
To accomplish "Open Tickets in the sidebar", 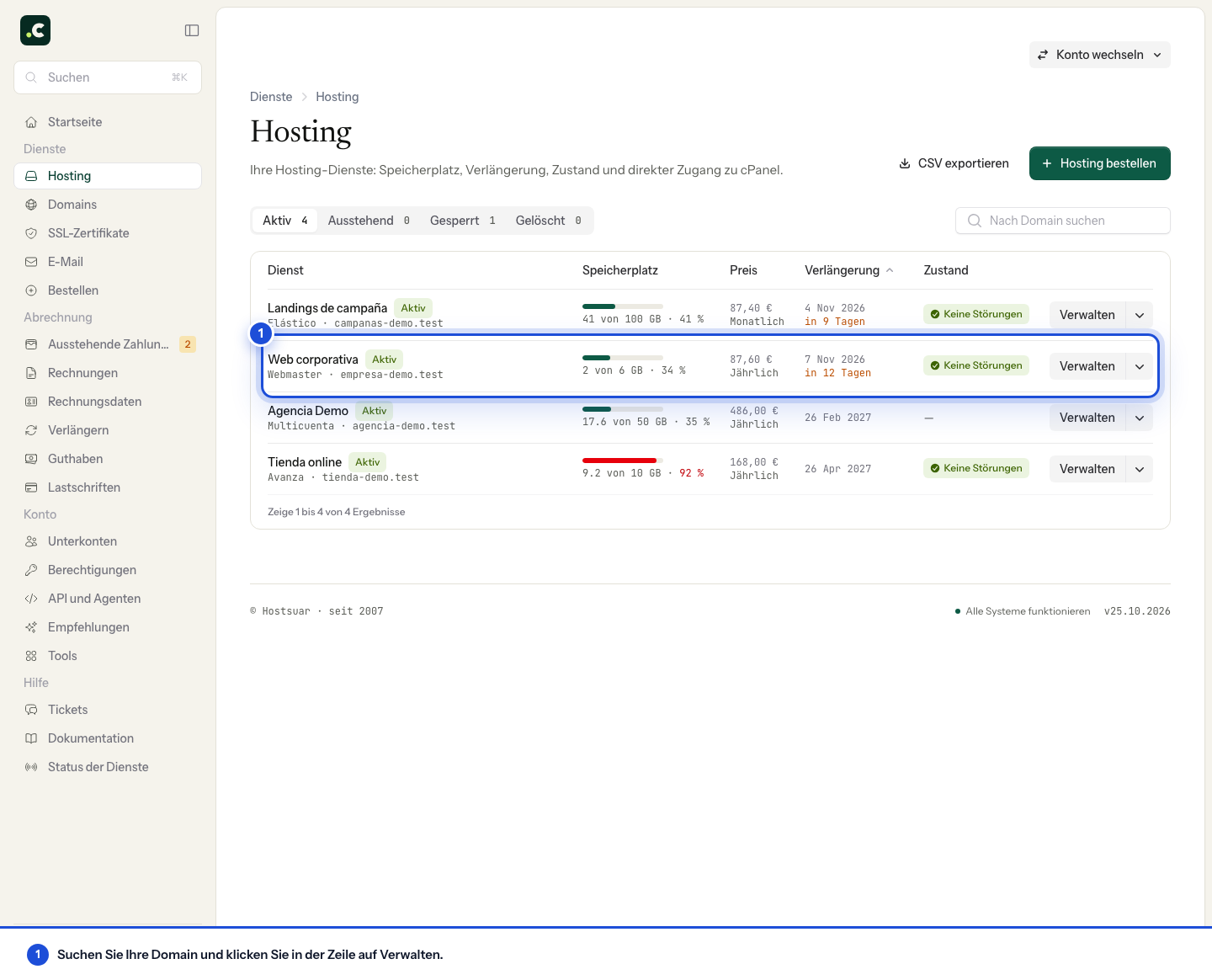I will [x=108, y=710].
